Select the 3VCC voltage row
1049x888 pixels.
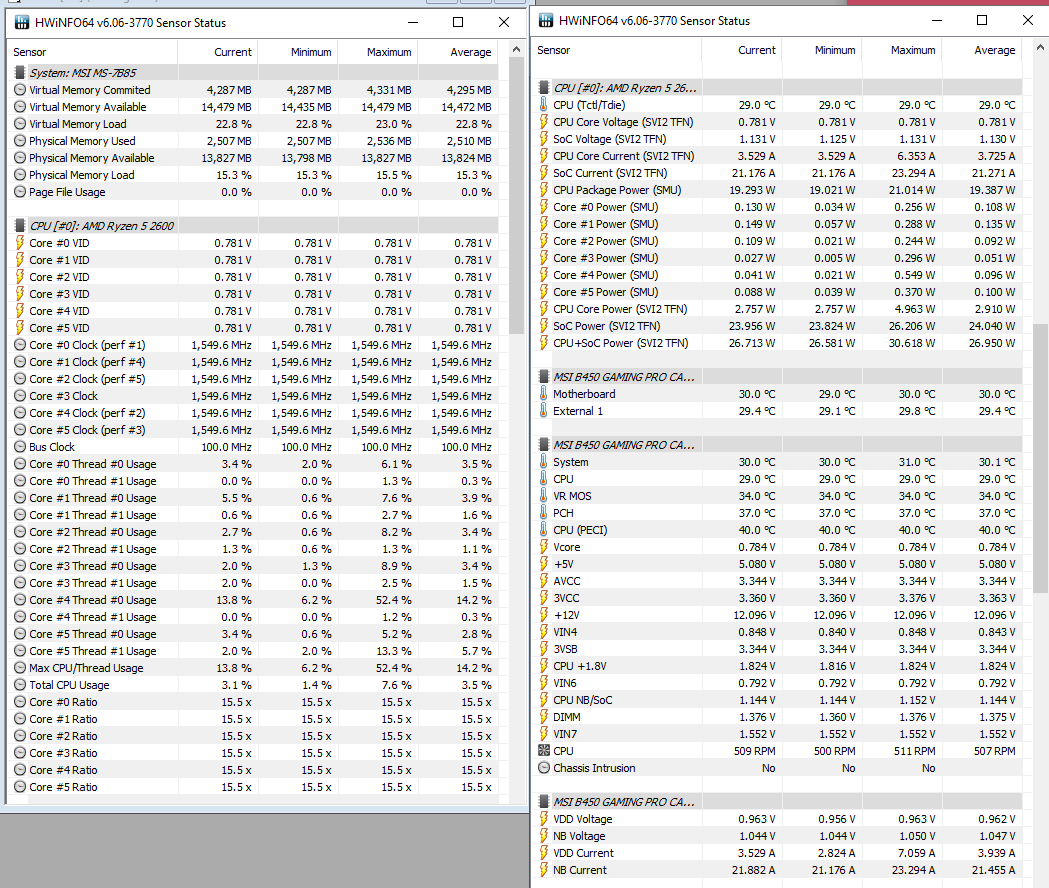tap(777, 598)
